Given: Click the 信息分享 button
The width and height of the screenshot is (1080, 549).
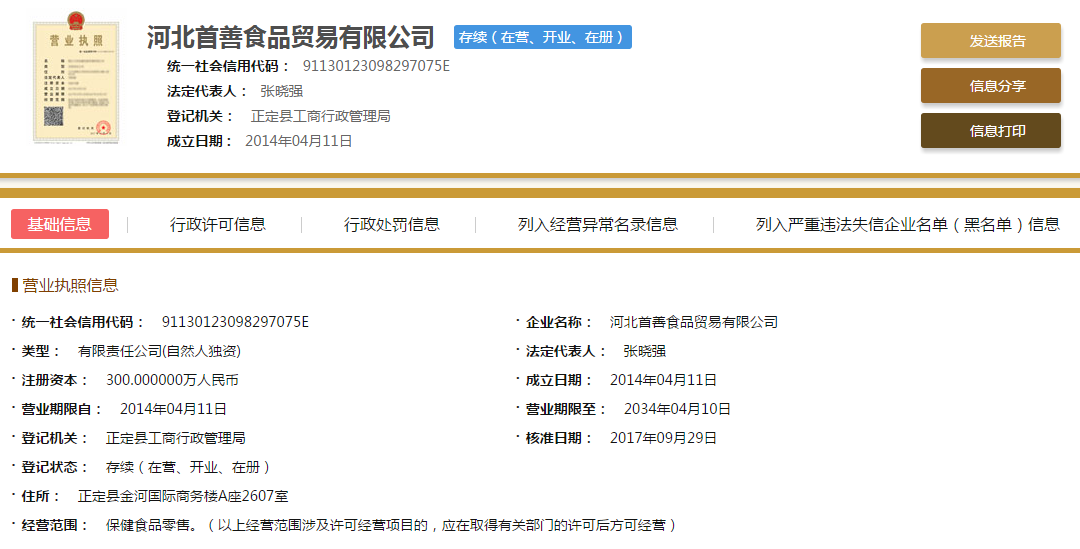Looking at the screenshot, I should pyautogui.click(x=990, y=85).
